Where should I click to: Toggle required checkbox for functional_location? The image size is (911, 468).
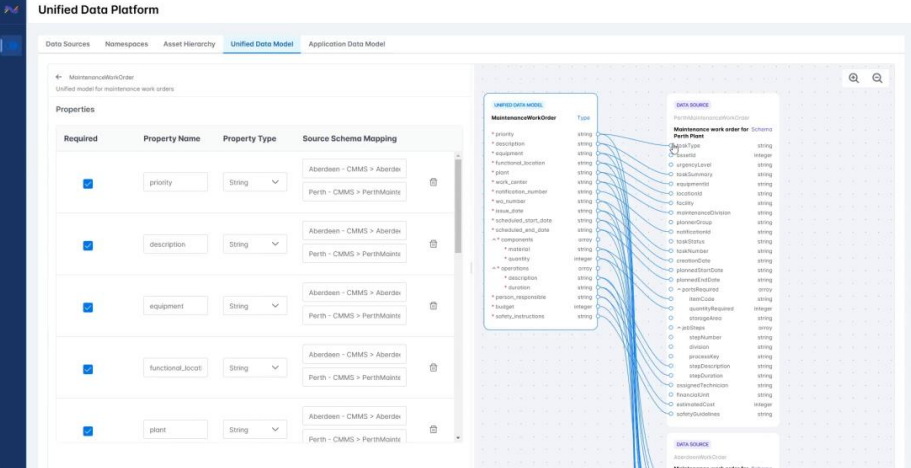click(x=88, y=369)
